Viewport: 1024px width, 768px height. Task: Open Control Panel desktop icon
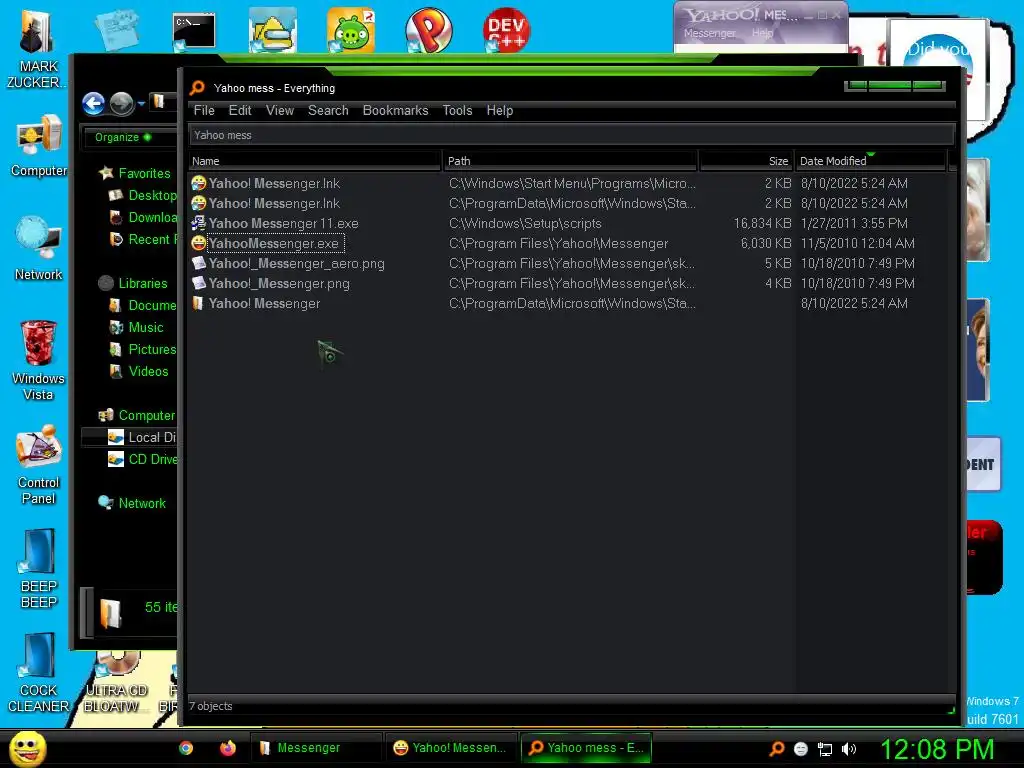click(x=39, y=464)
